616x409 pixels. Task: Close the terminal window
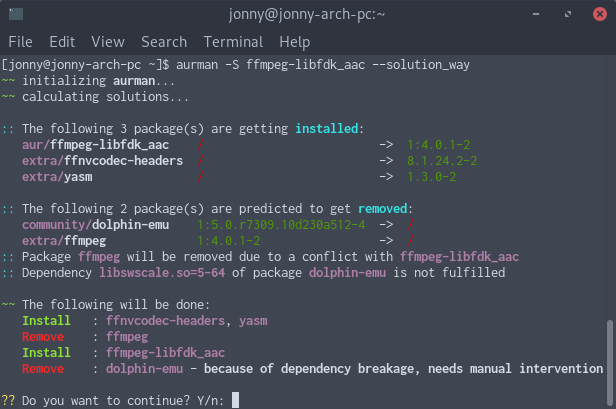click(x=600, y=15)
